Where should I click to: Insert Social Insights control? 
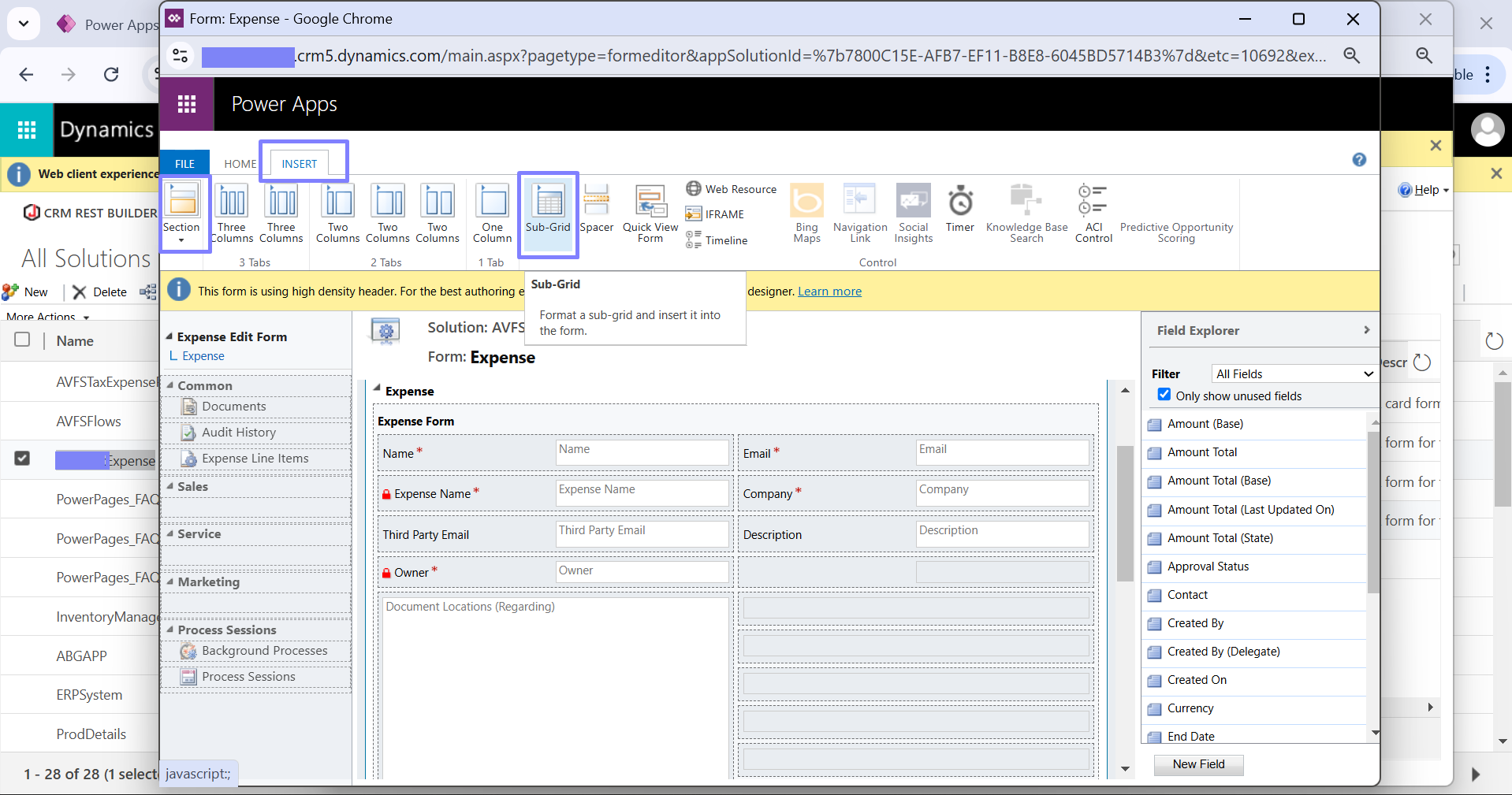coord(914,213)
